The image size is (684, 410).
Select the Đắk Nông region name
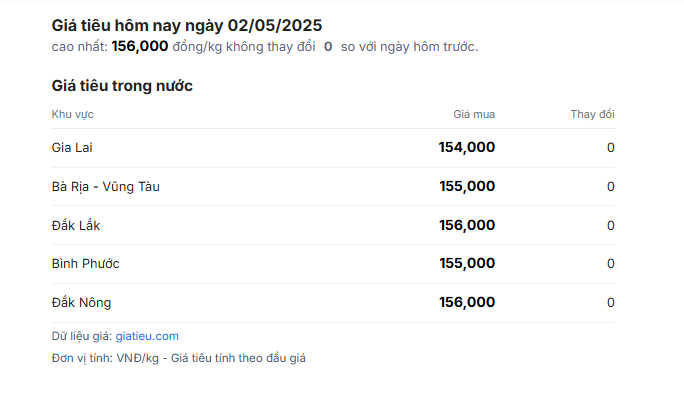pos(82,302)
